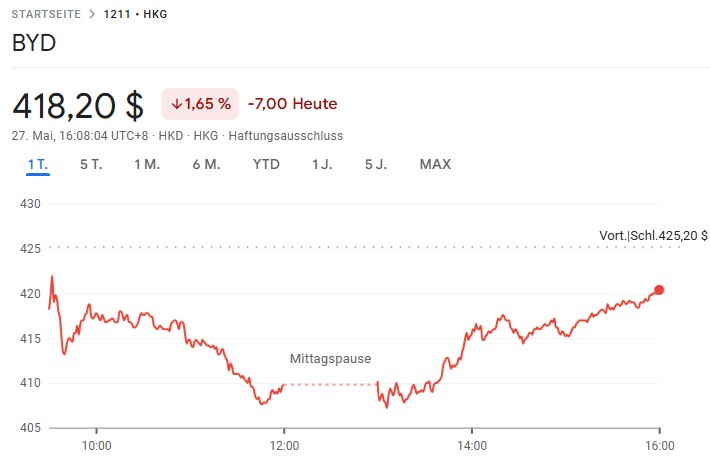The width and height of the screenshot is (710, 470).
Task: Click the breadcrumb chevron arrow
Action: pos(91,14)
